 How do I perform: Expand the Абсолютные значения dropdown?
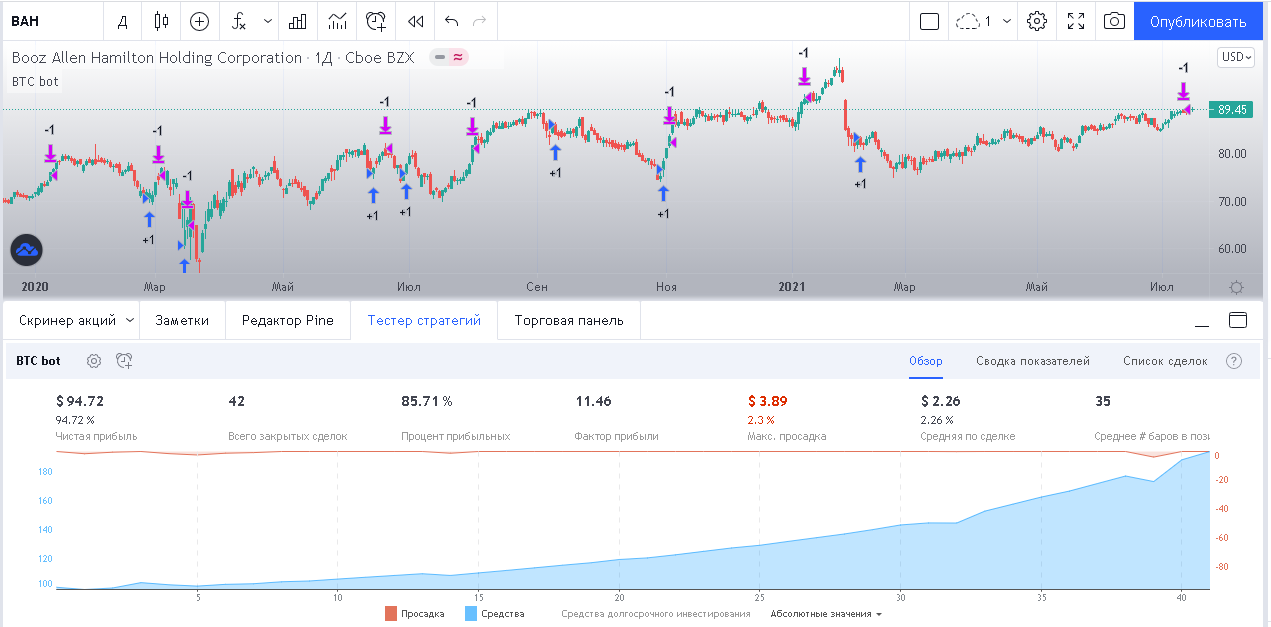pos(826,613)
